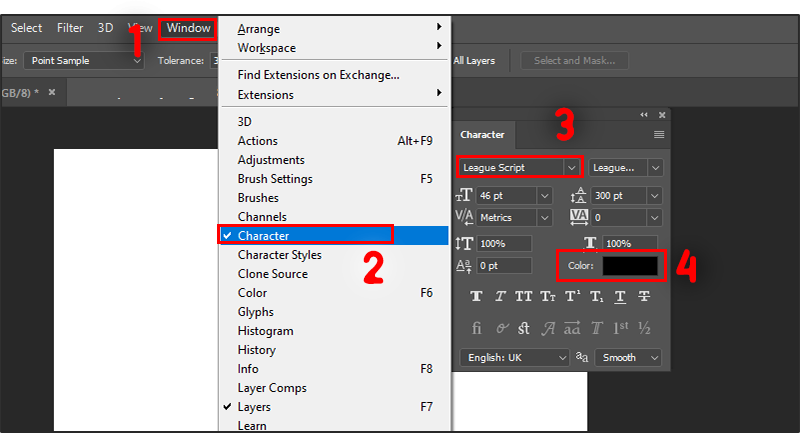Open the Filter menu in menu bar
This screenshot has height=433, width=800.
70,28
